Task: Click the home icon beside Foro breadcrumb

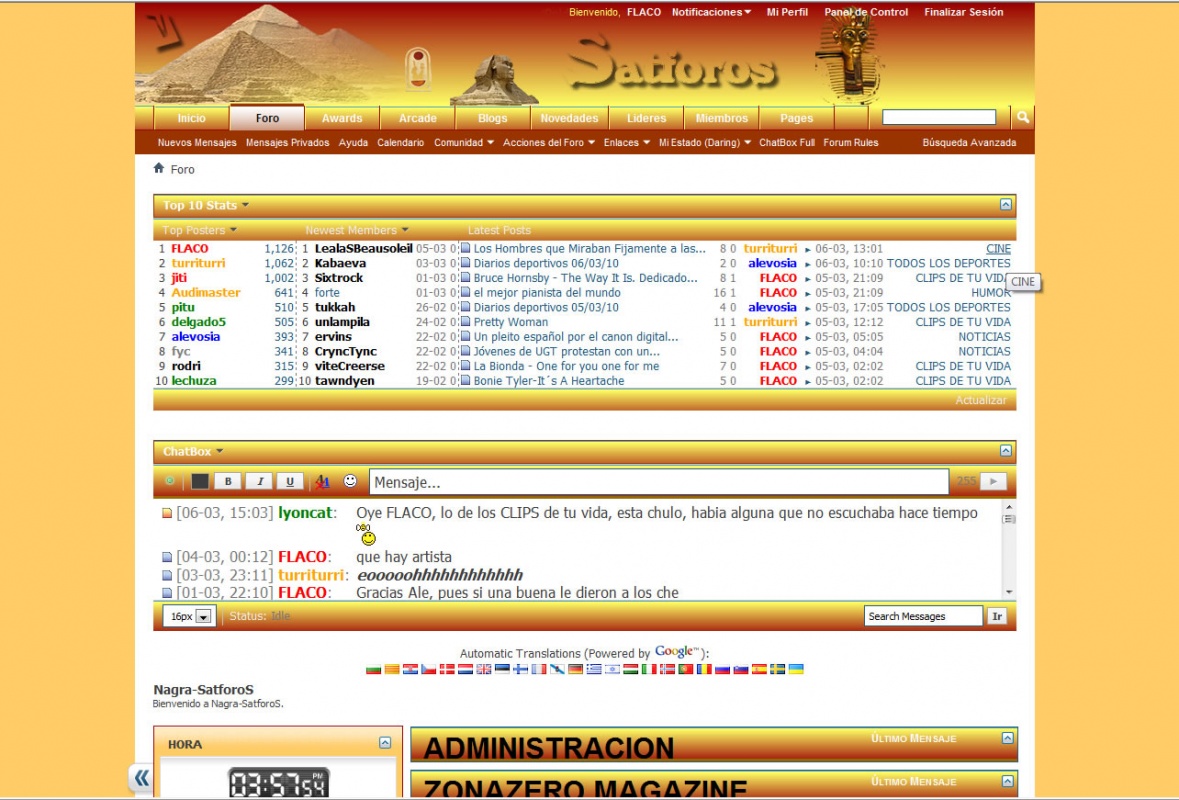Action: click(159, 169)
